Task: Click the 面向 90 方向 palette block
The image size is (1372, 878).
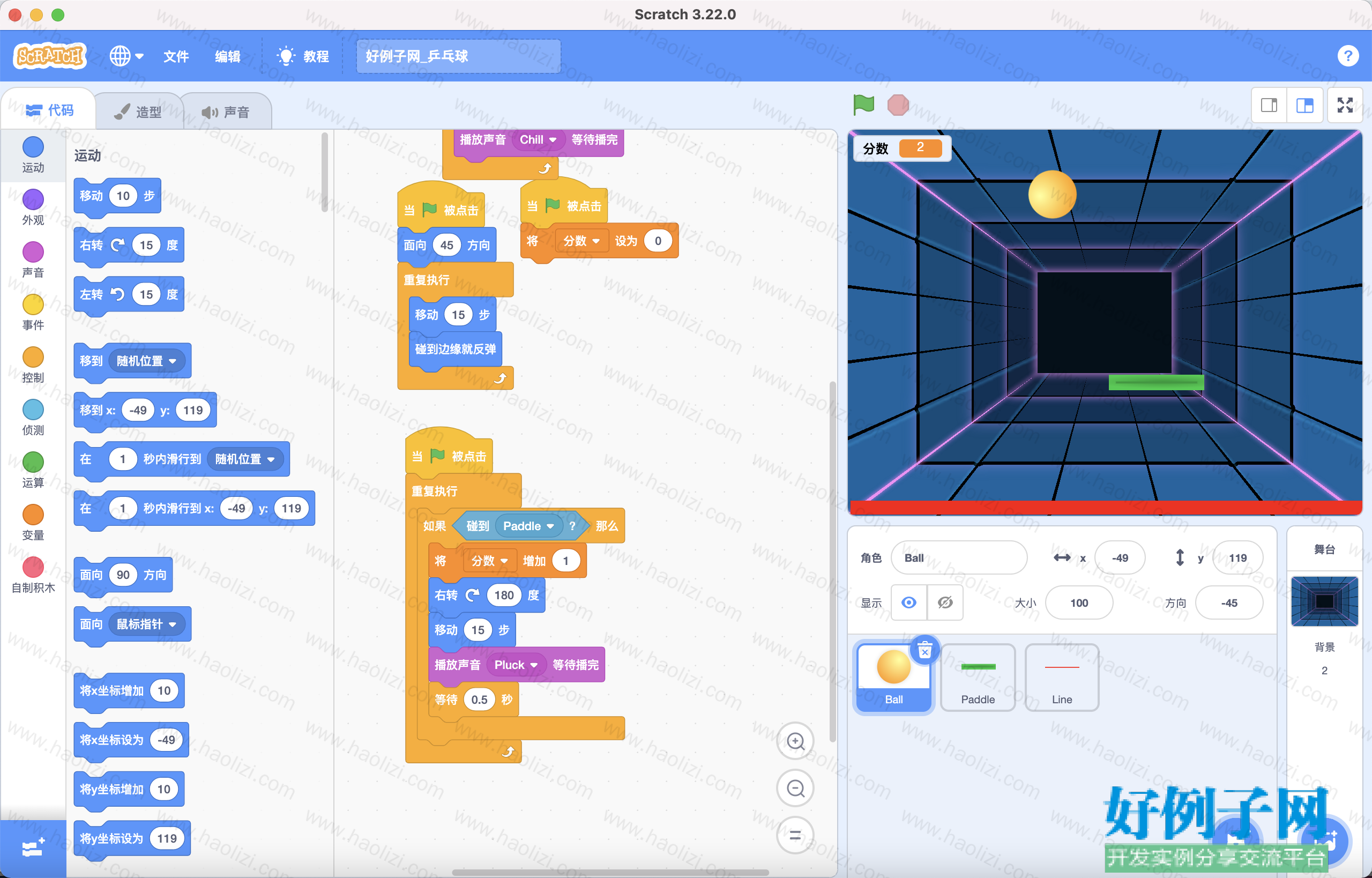Action: click(123, 575)
